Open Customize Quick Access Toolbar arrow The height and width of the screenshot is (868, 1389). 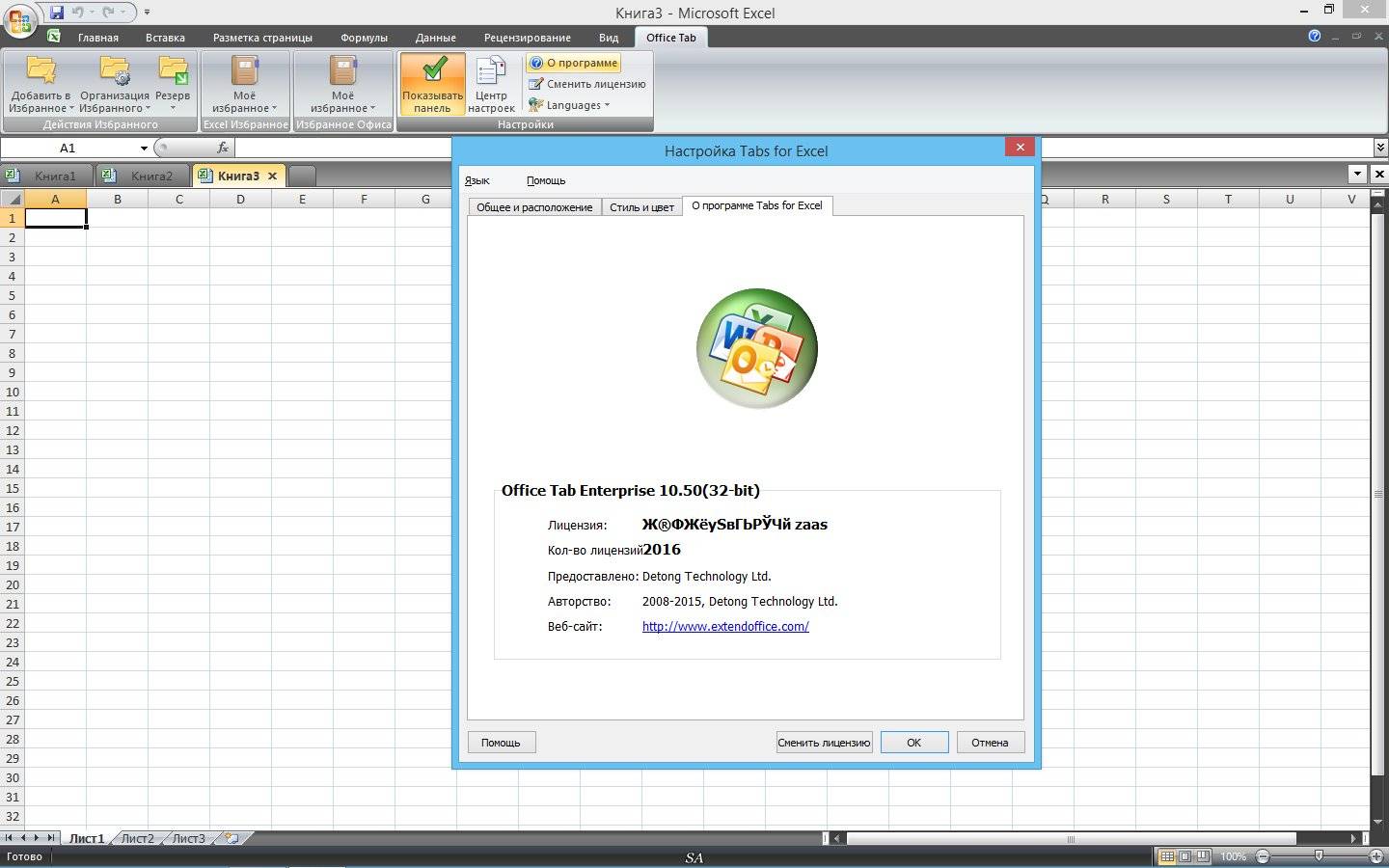147,13
